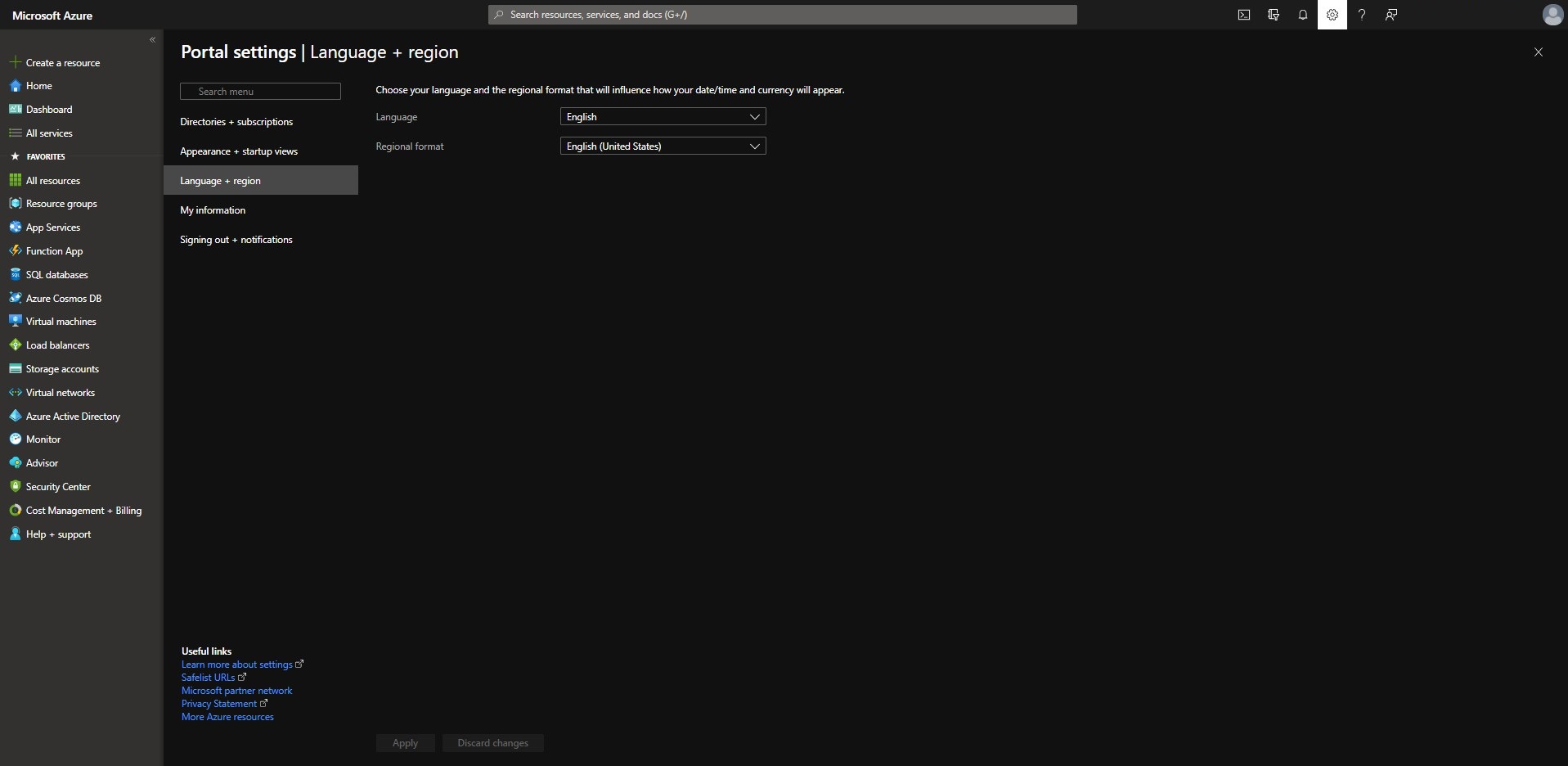1568x766 pixels.
Task: Click the Discard changes button
Action: pos(492,743)
